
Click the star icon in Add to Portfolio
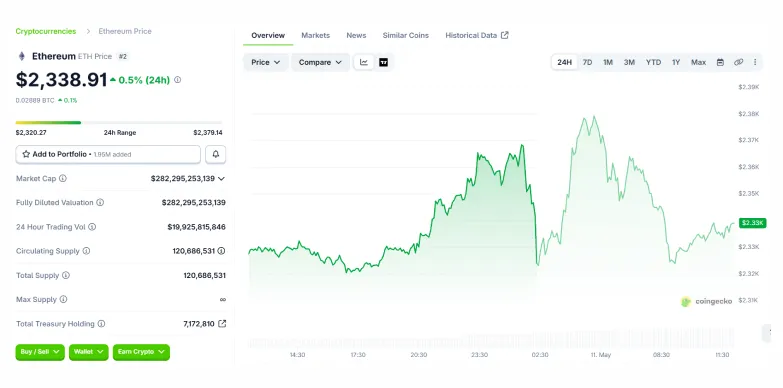pos(26,154)
